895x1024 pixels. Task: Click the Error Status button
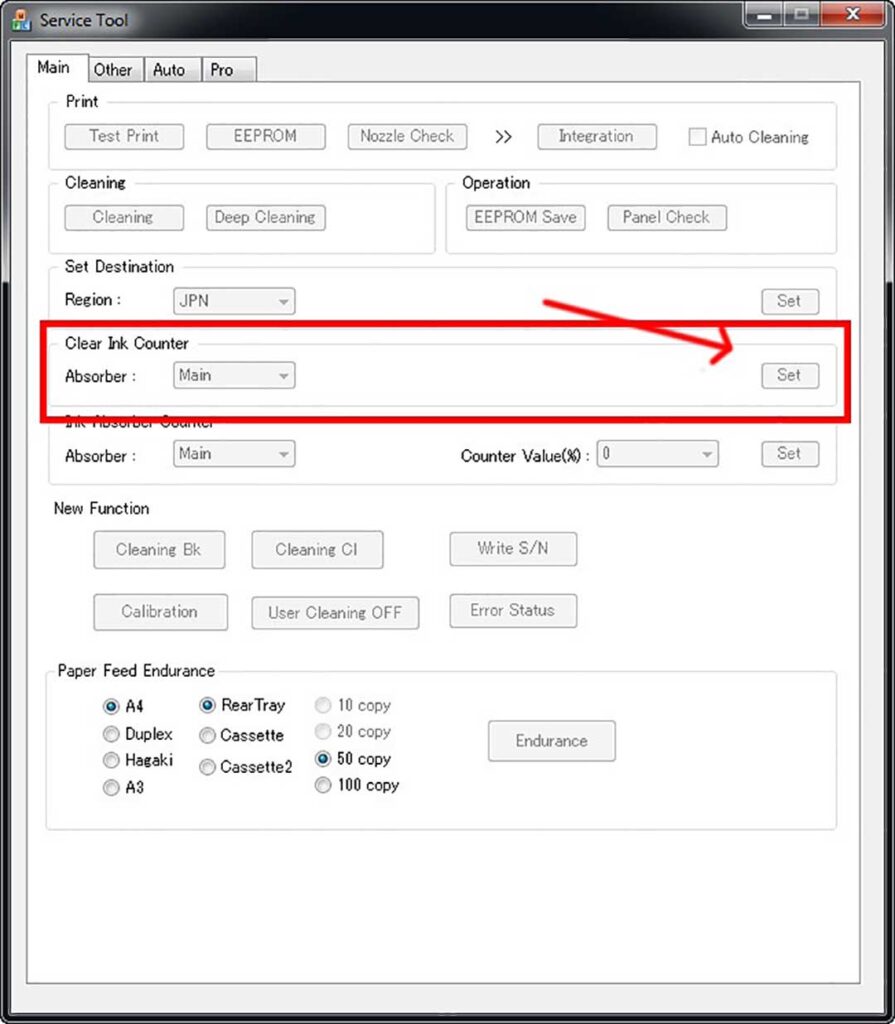tap(512, 610)
